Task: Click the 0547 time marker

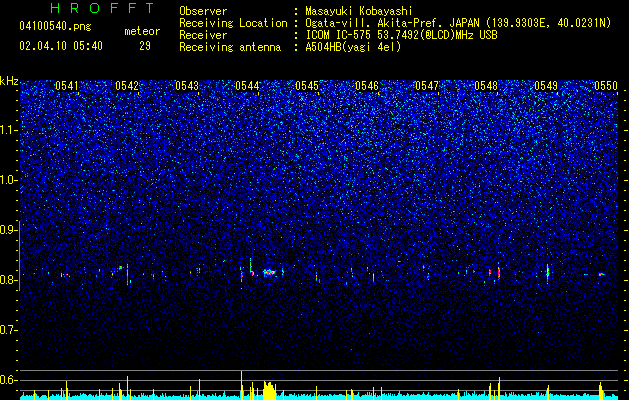Action: [427, 86]
